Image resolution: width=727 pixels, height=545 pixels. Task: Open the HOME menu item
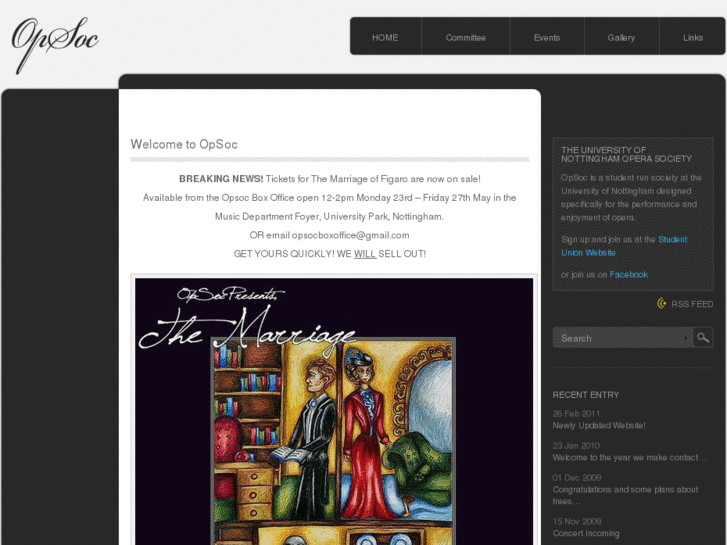(x=385, y=38)
